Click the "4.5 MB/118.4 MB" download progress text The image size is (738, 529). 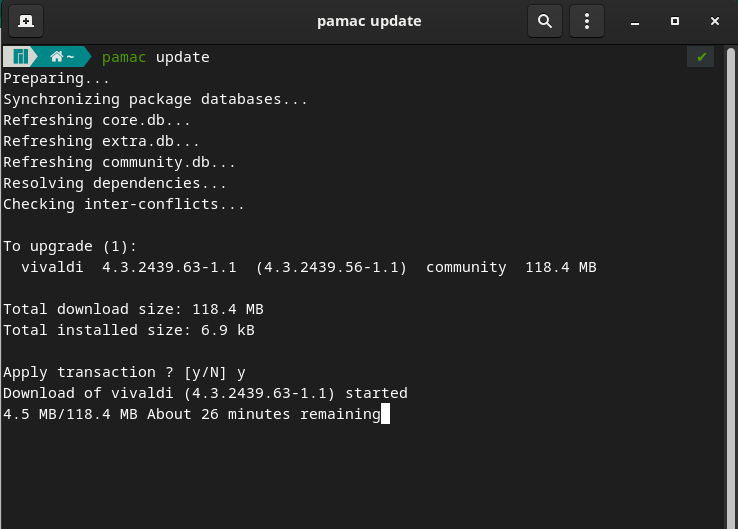click(70, 414)
